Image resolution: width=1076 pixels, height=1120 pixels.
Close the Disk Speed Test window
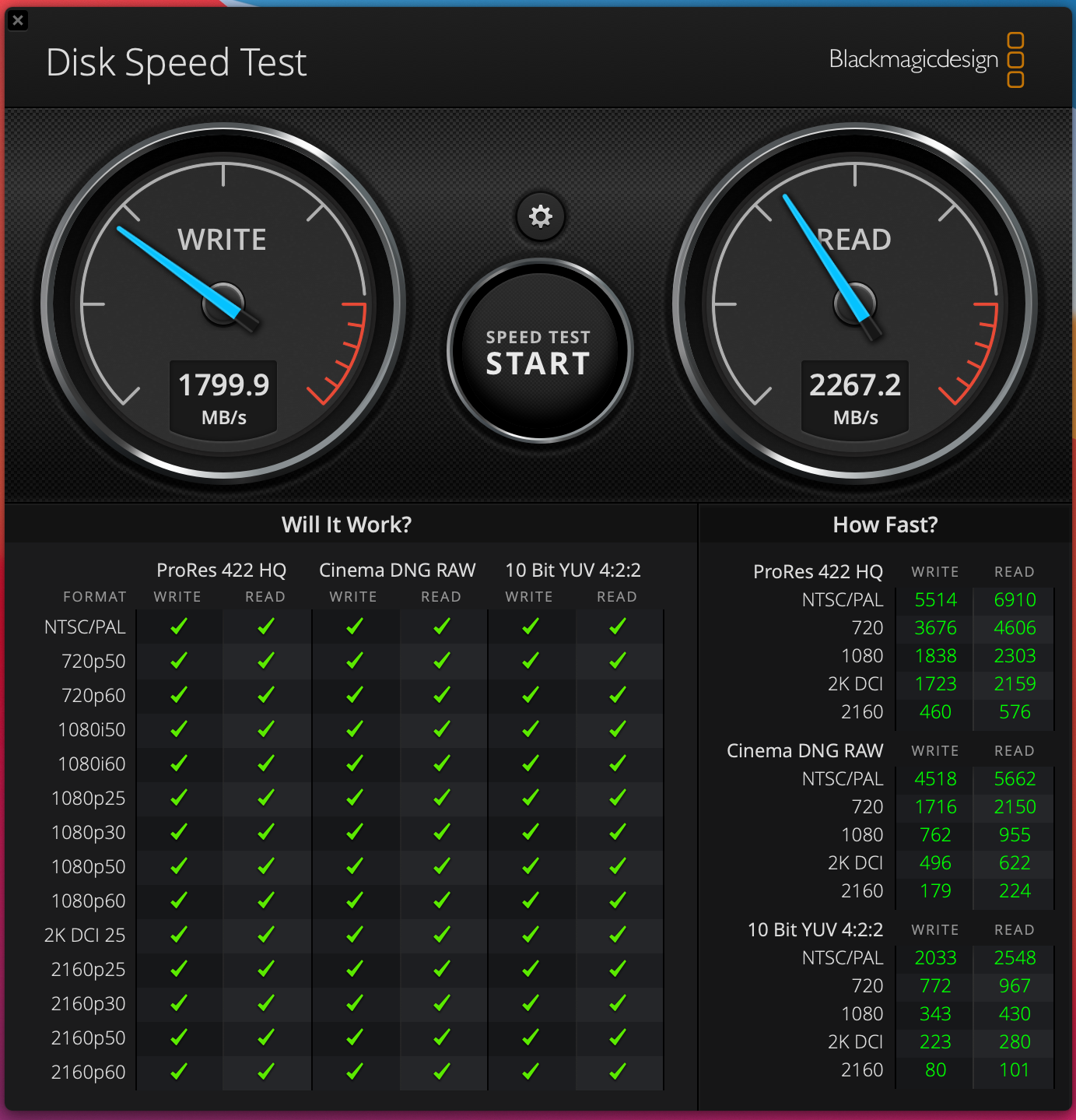[18, 20]
